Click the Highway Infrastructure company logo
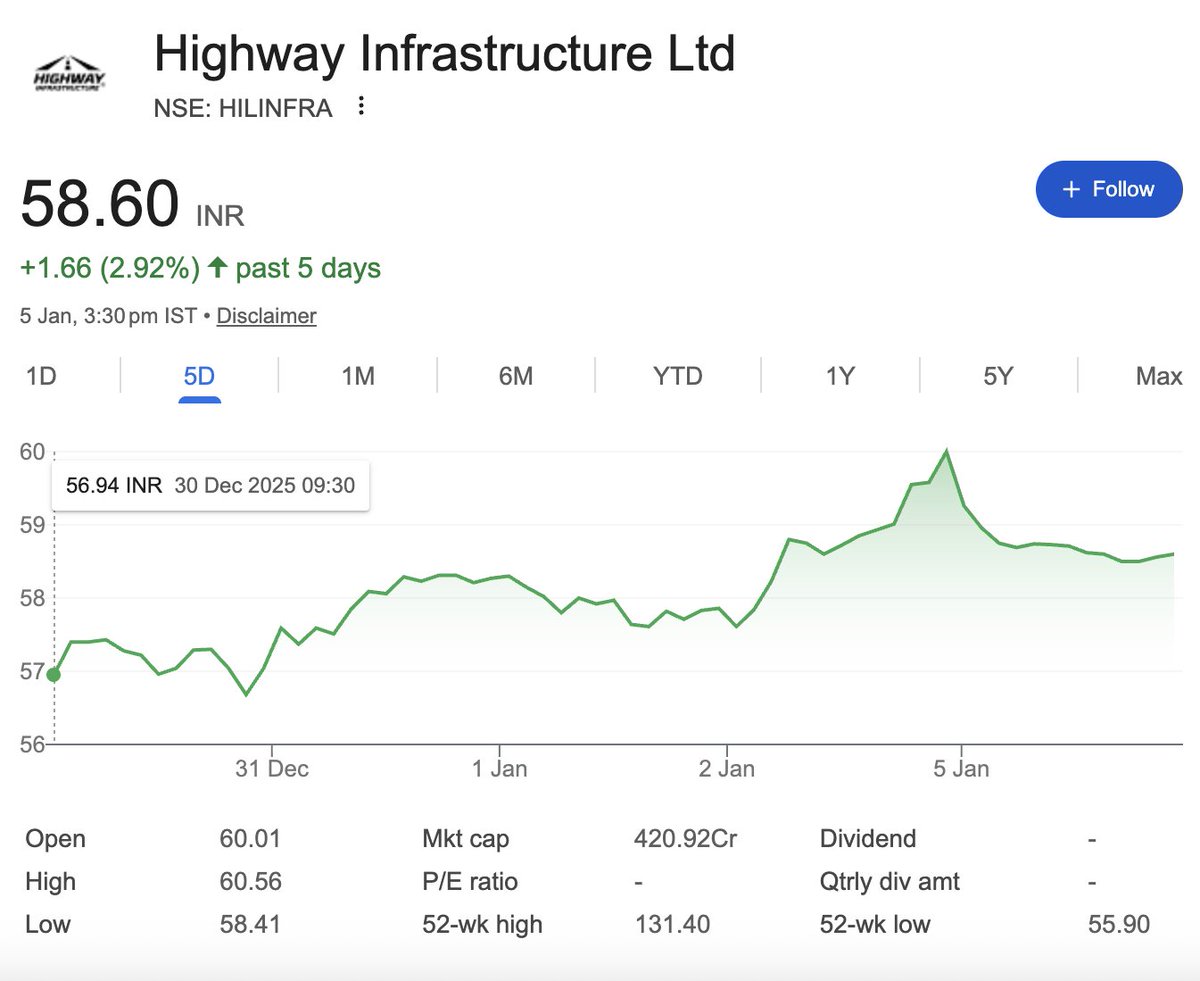The width and height of the screenshot is (1200, 981). click(x=70, y=74)
